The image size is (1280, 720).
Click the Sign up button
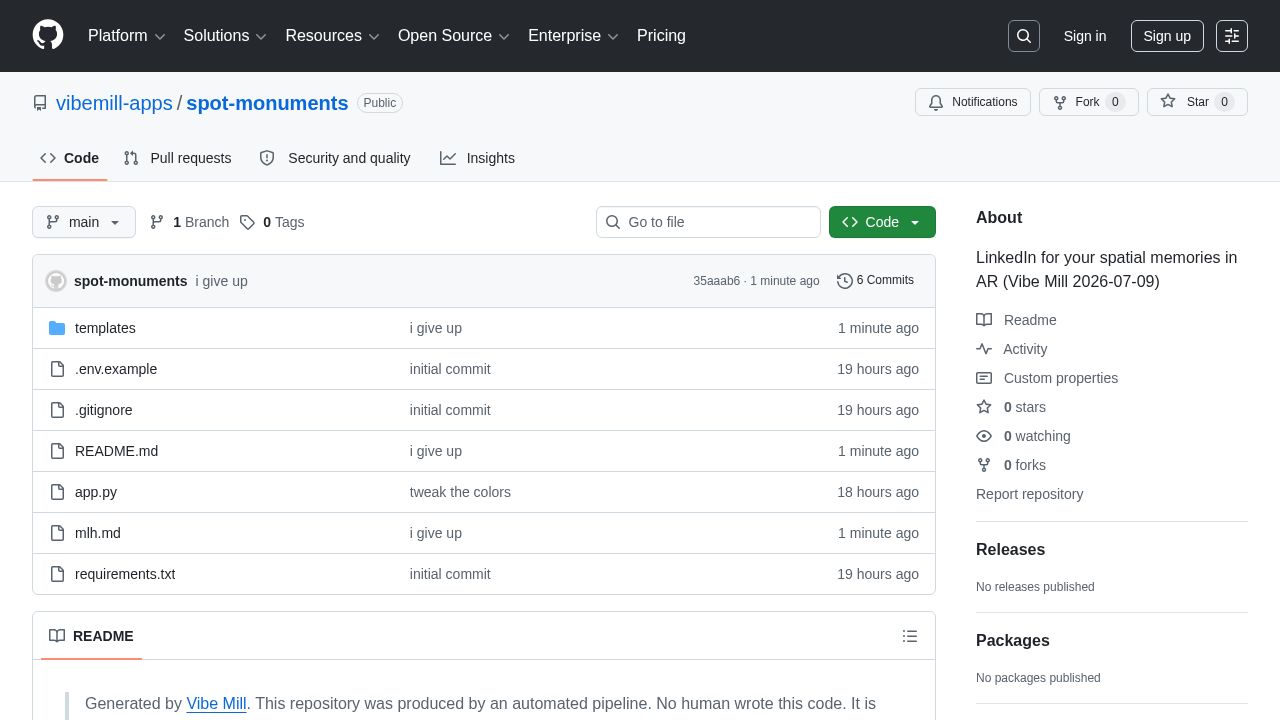click(1167, 36)
